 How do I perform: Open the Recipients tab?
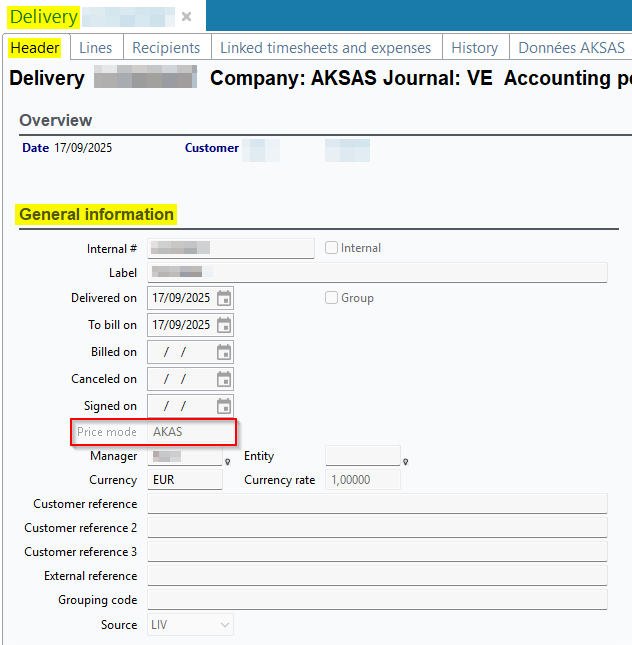pyautogui.click(x=166, y=48)
